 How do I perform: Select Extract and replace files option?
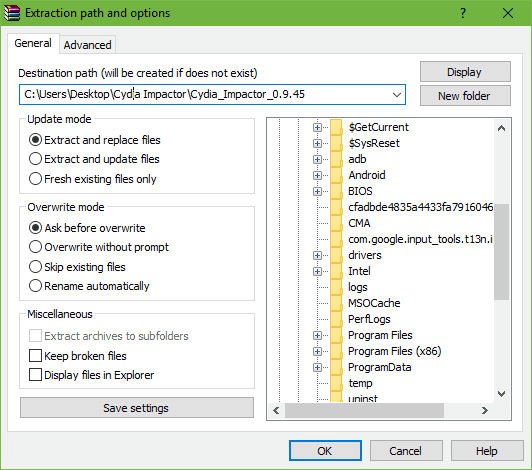click(x=35, y=140)
